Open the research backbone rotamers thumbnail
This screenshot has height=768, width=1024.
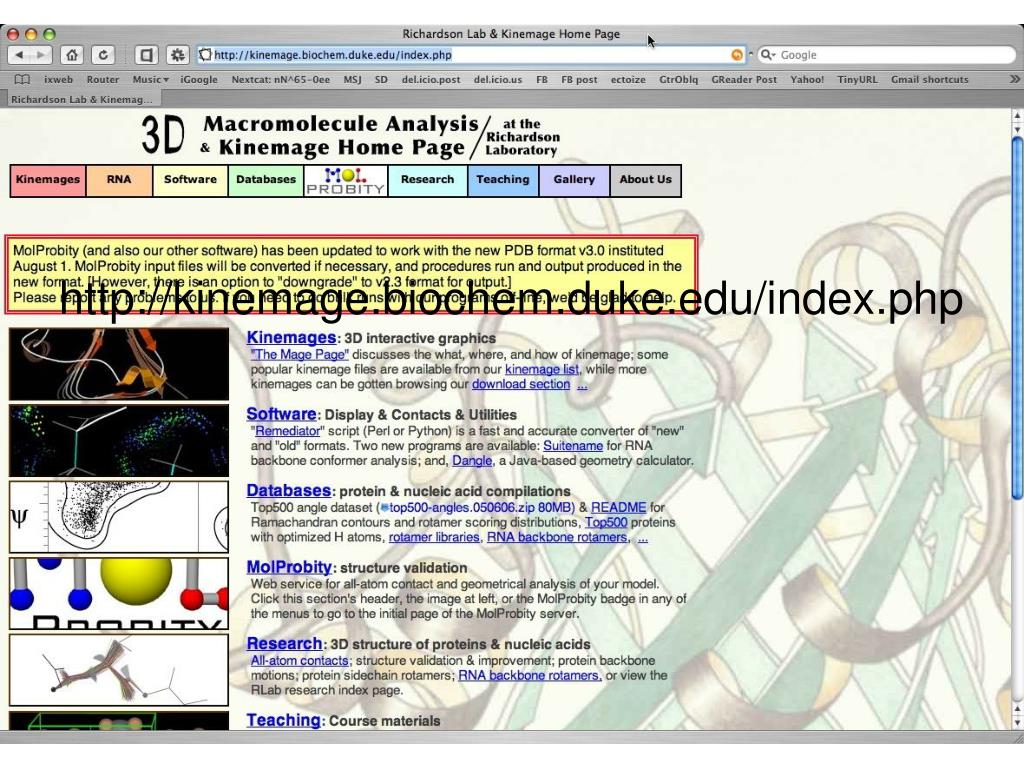tap(119, 669)
